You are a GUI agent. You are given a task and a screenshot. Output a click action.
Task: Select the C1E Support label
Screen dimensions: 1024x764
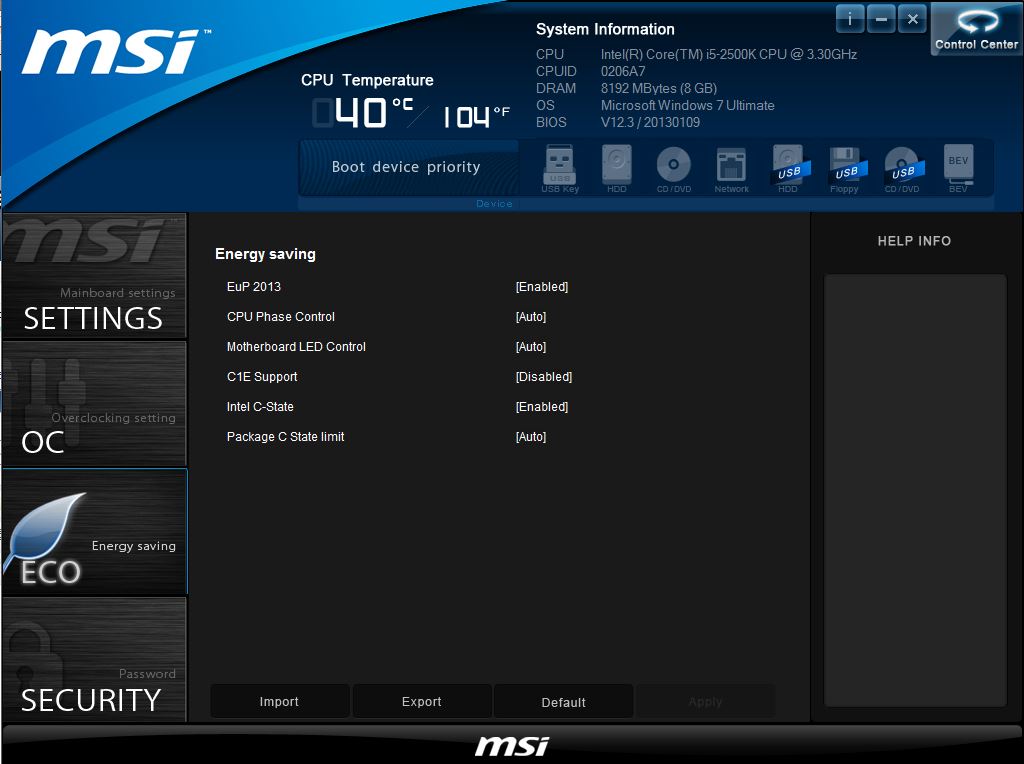262,377
